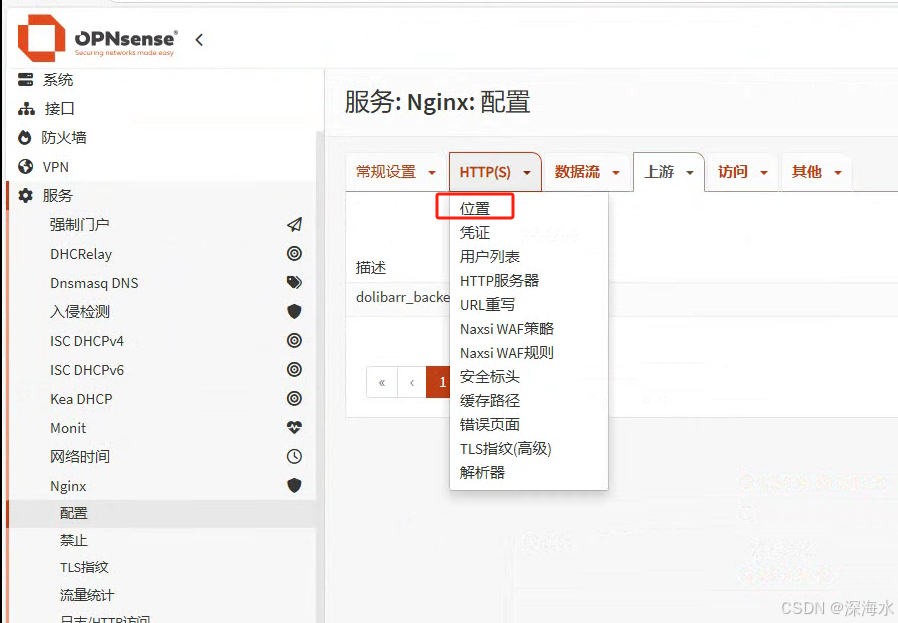Select 错误页面 menu entry
Image resolution: width=898 pixels, height=623 pixels.
[490, 424]
